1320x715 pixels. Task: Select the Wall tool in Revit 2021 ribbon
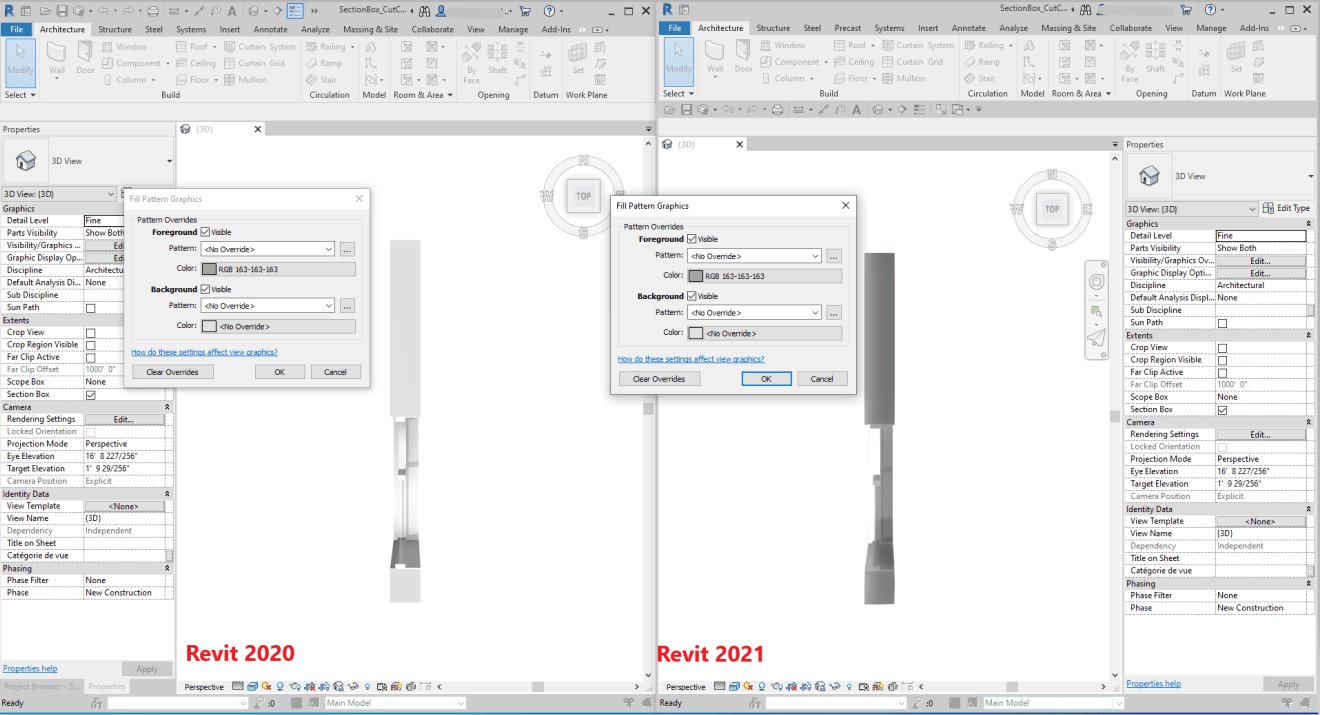715,61
